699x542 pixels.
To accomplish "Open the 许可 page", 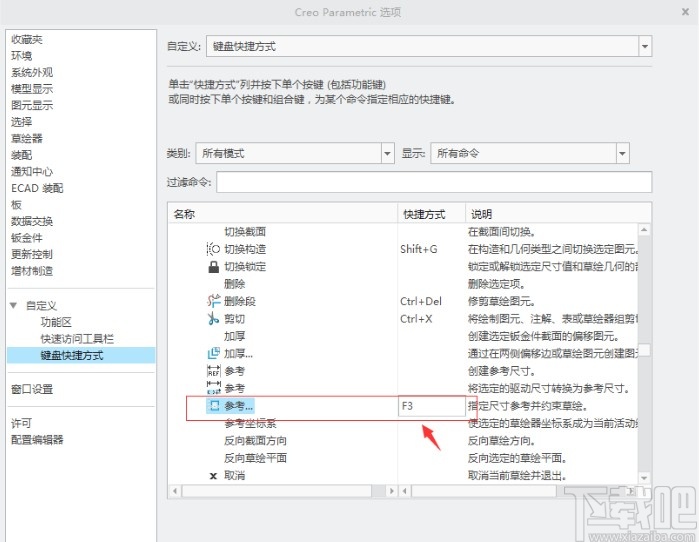I will point(21,423).
